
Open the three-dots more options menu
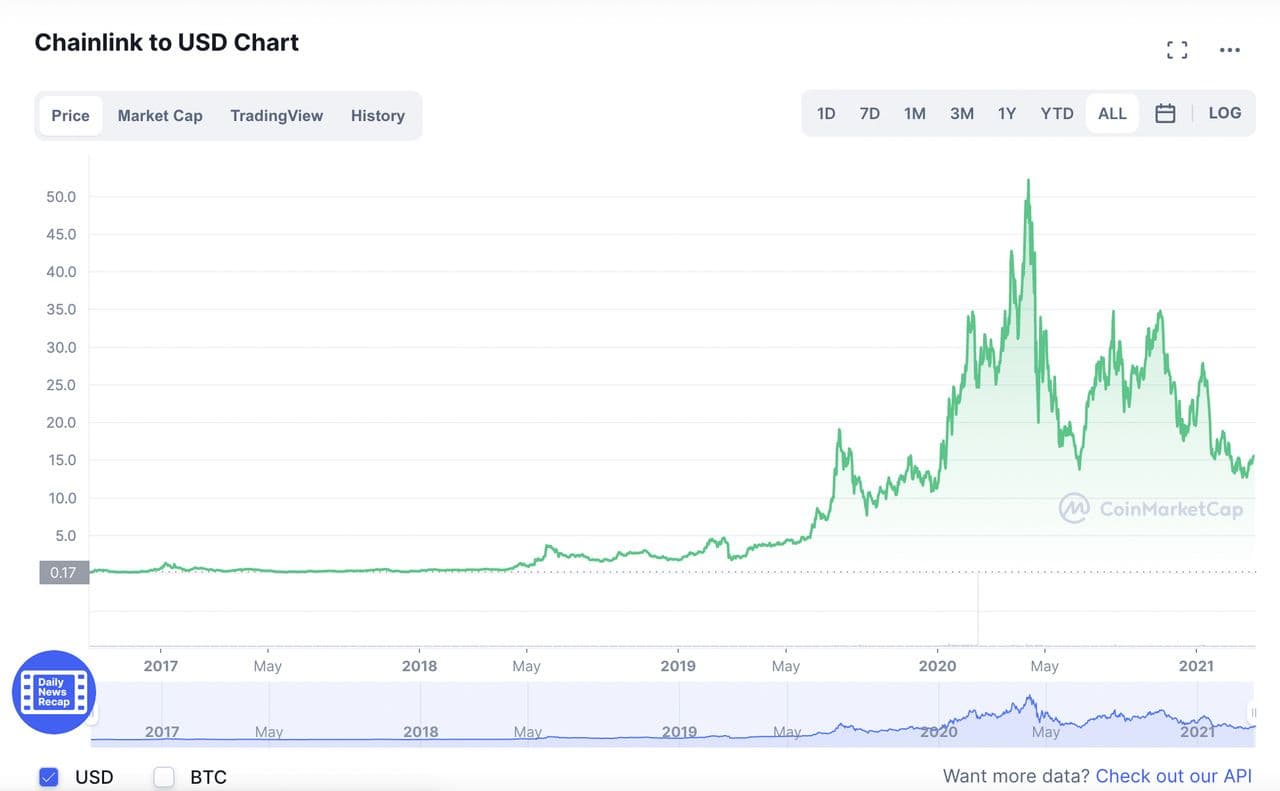pyautogui.click(x=1229, y=50)
